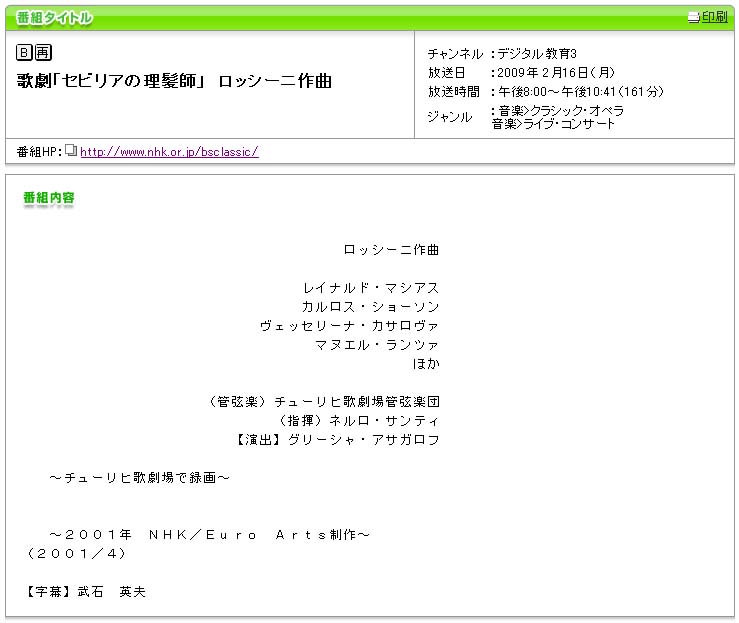Click the printer icon beside 印刷

coord(694,17)
